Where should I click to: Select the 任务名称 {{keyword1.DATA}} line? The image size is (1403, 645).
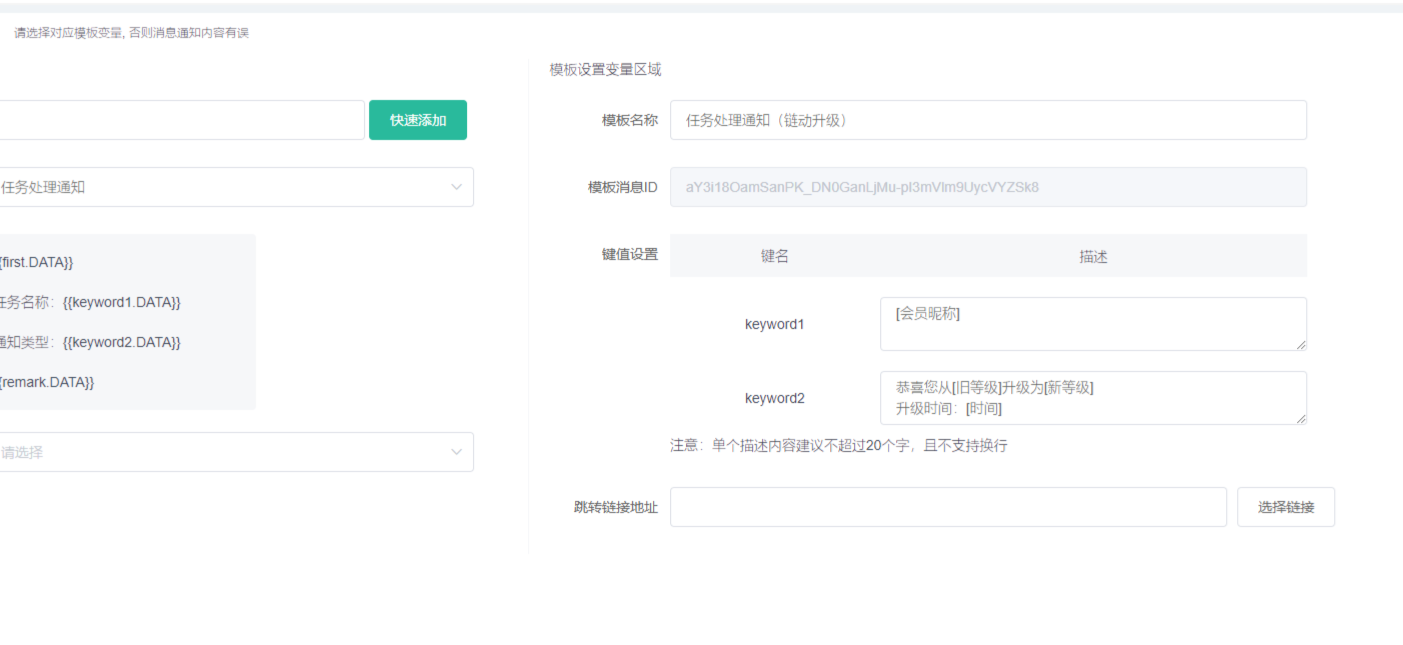(x=90, y=302)
